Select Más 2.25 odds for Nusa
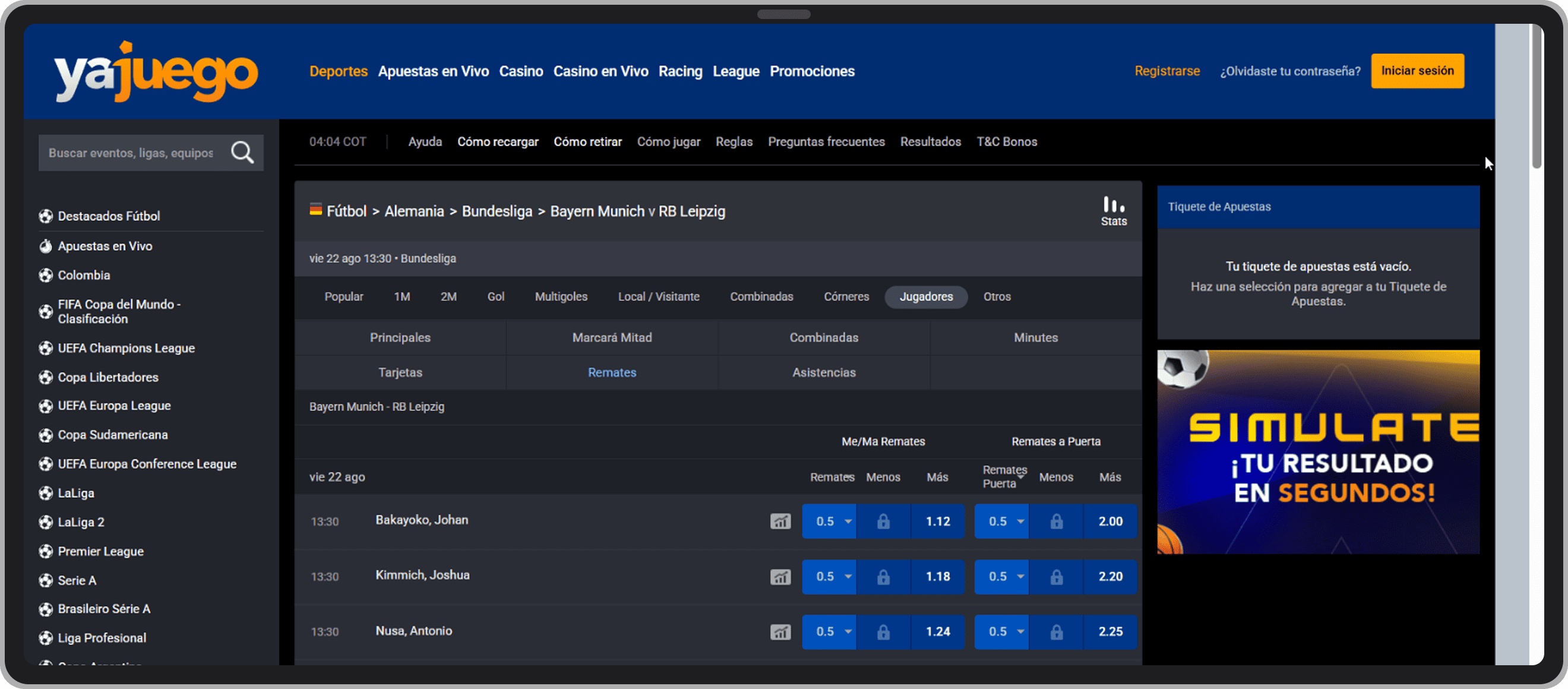The width and height of the screenshot is (1568, 689). point(1110,632)
